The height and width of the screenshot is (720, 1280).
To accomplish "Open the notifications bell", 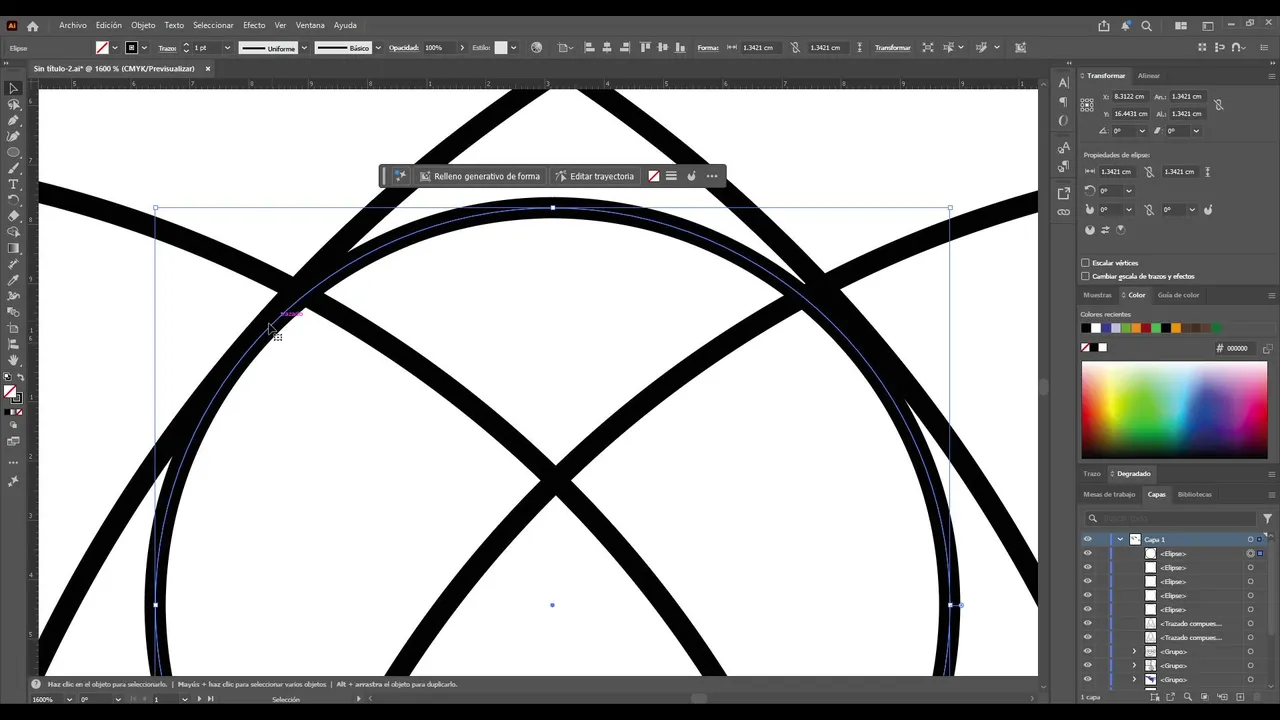I will tap(1127, 26).
